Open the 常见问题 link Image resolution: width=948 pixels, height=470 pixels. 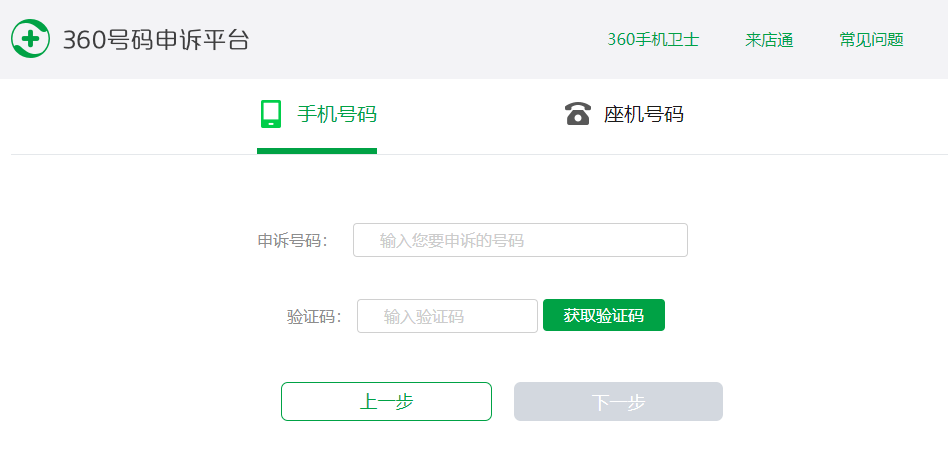(871, 40)
